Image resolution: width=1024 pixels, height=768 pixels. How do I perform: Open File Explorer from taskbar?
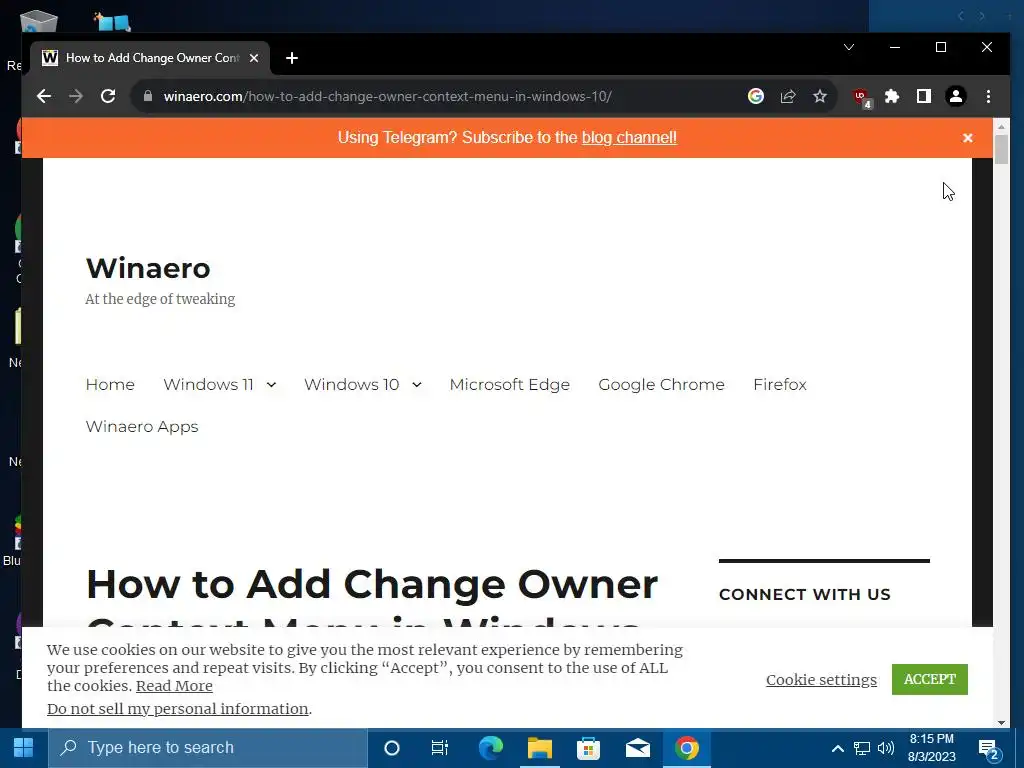click(x=539, y=748)
